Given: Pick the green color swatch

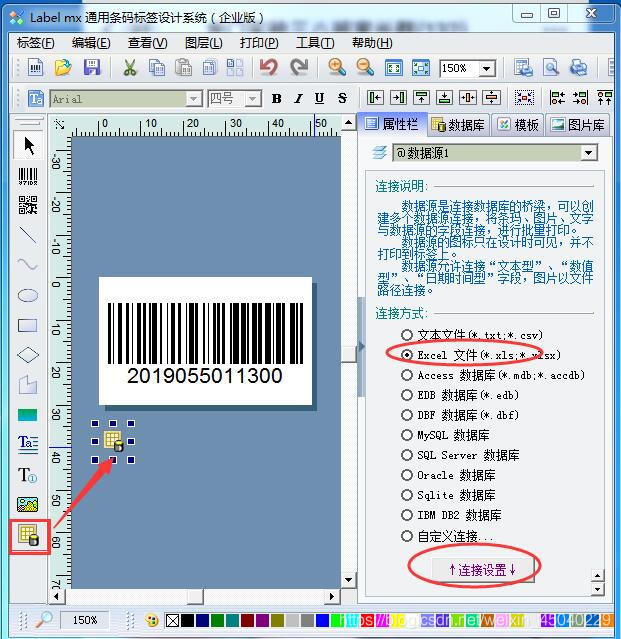Looking at the screenshot, I should coord(217,621).
